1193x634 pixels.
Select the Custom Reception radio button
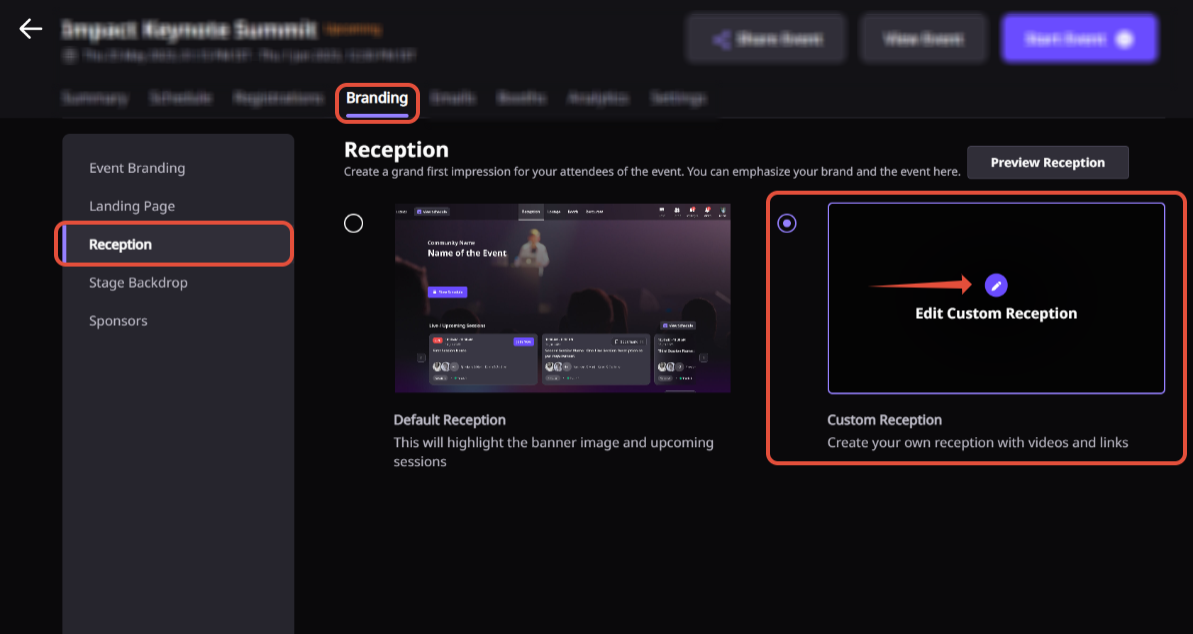coord(787,223)
